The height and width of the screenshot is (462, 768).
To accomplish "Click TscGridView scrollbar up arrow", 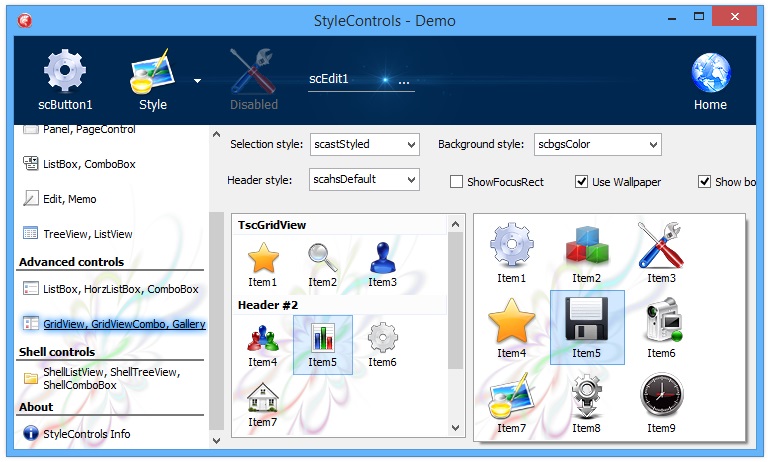I will (455, 224).
